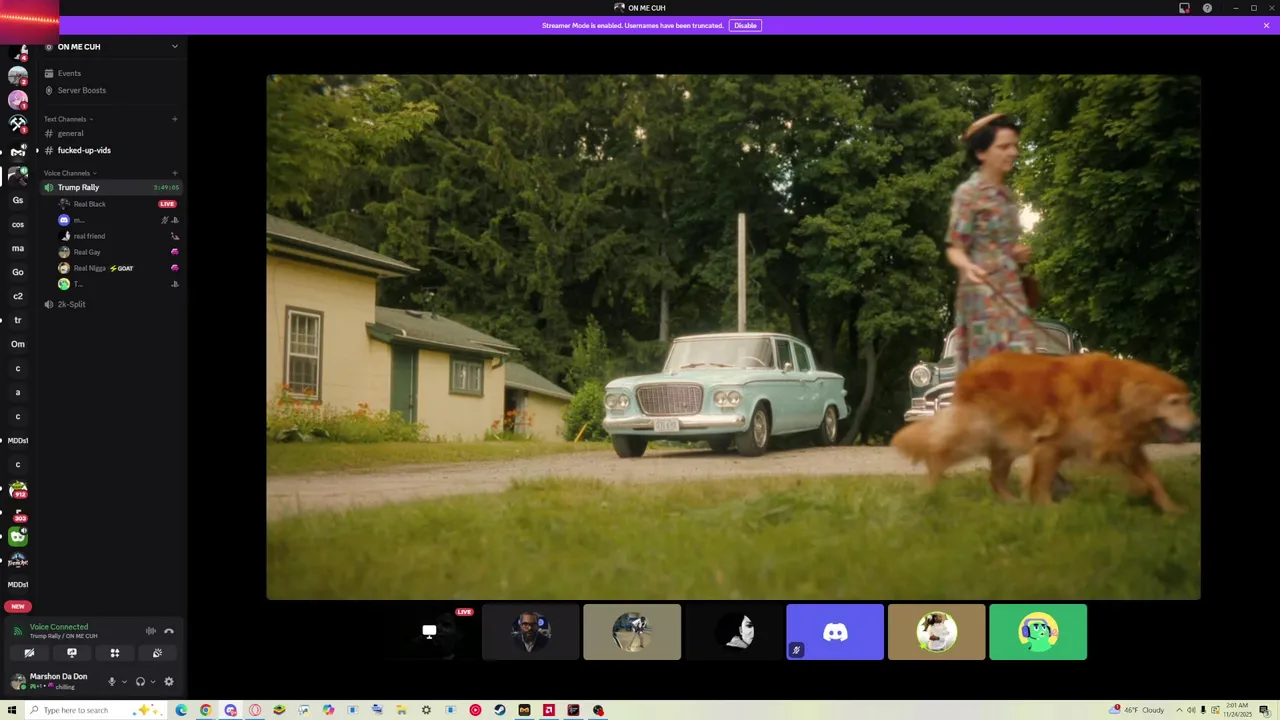
Task: Deafen audio with headphones icon
Action: 140,682
